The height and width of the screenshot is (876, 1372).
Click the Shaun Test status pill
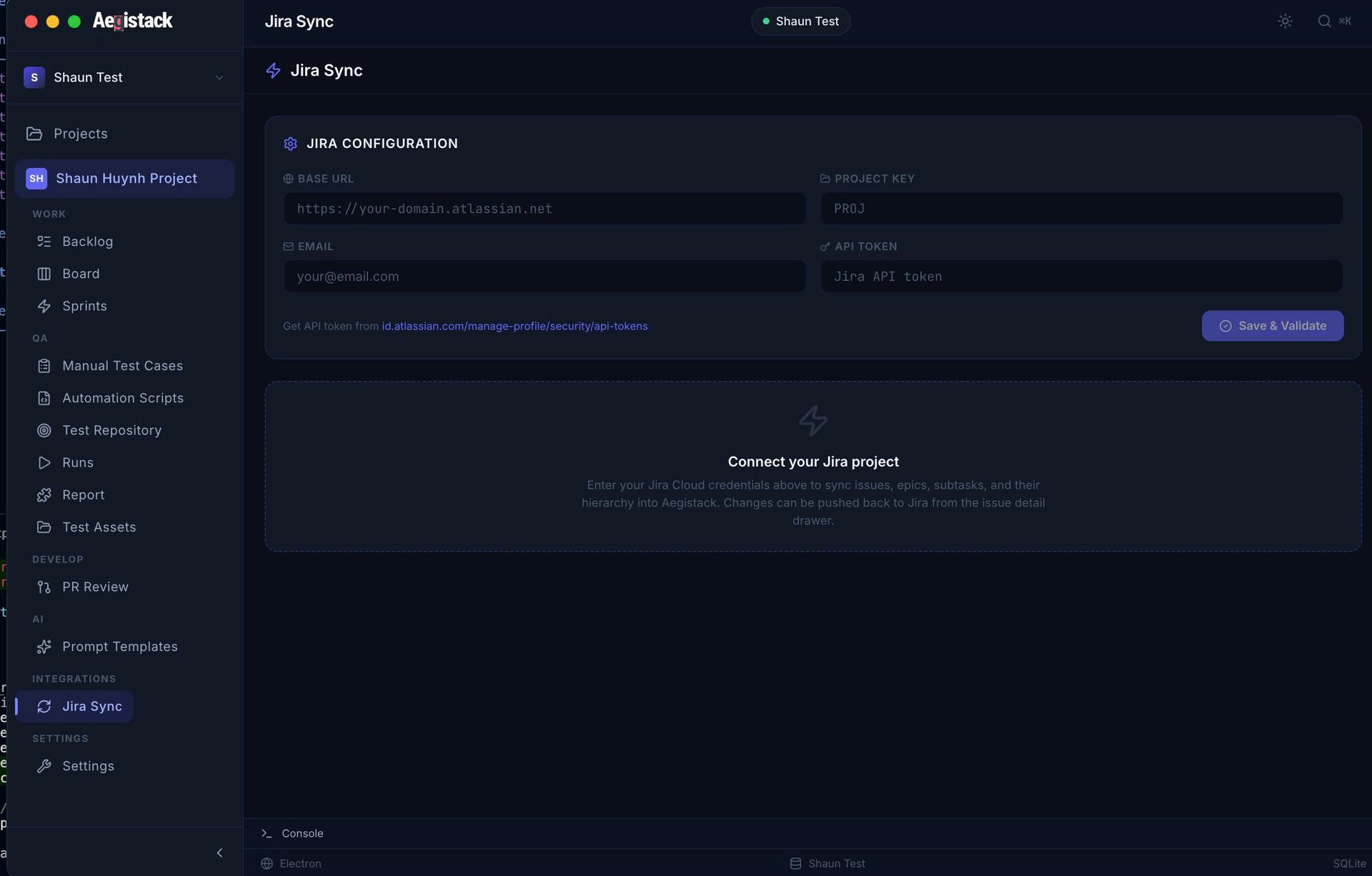[800, 21]
